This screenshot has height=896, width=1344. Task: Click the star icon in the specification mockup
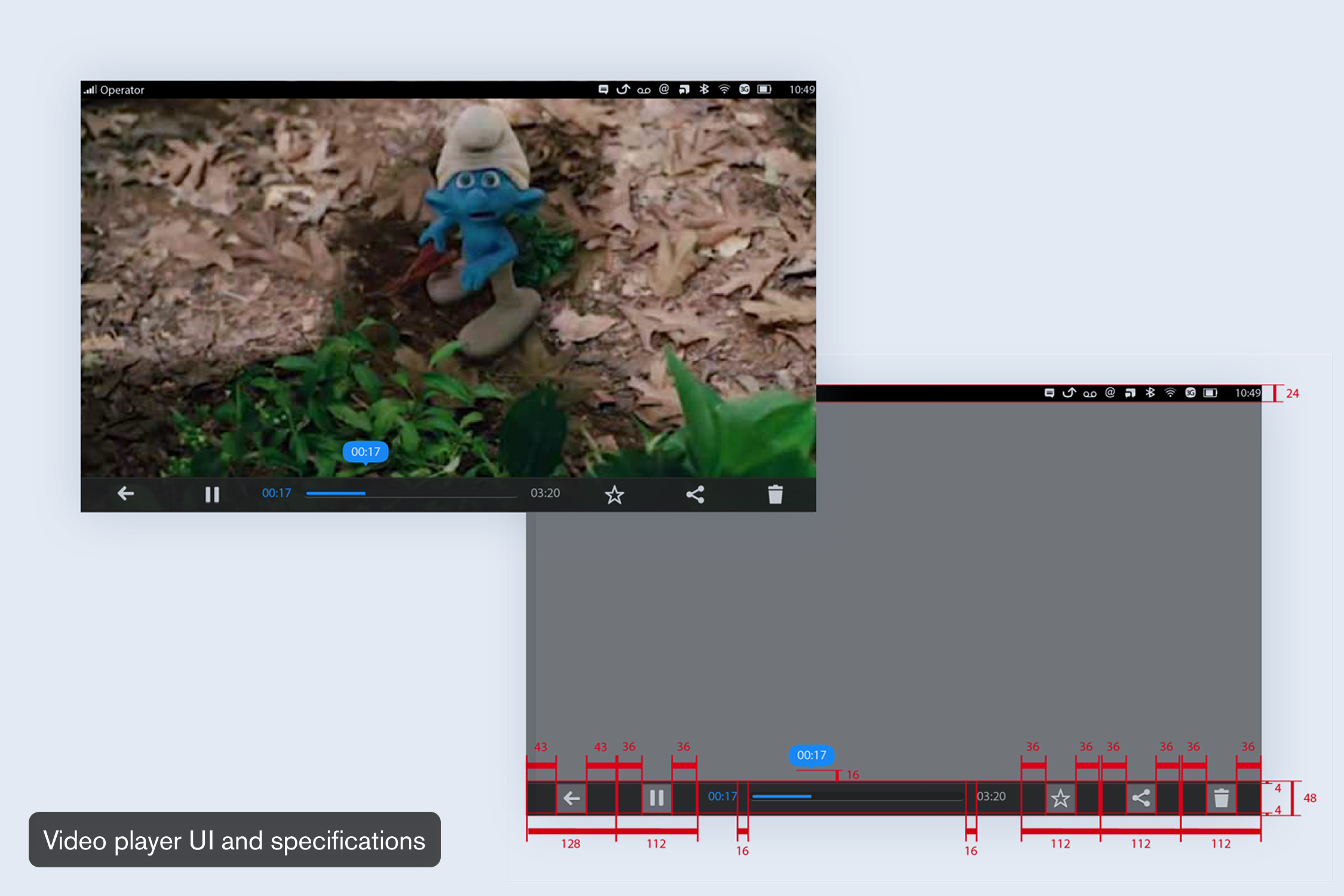[1060, 798]
